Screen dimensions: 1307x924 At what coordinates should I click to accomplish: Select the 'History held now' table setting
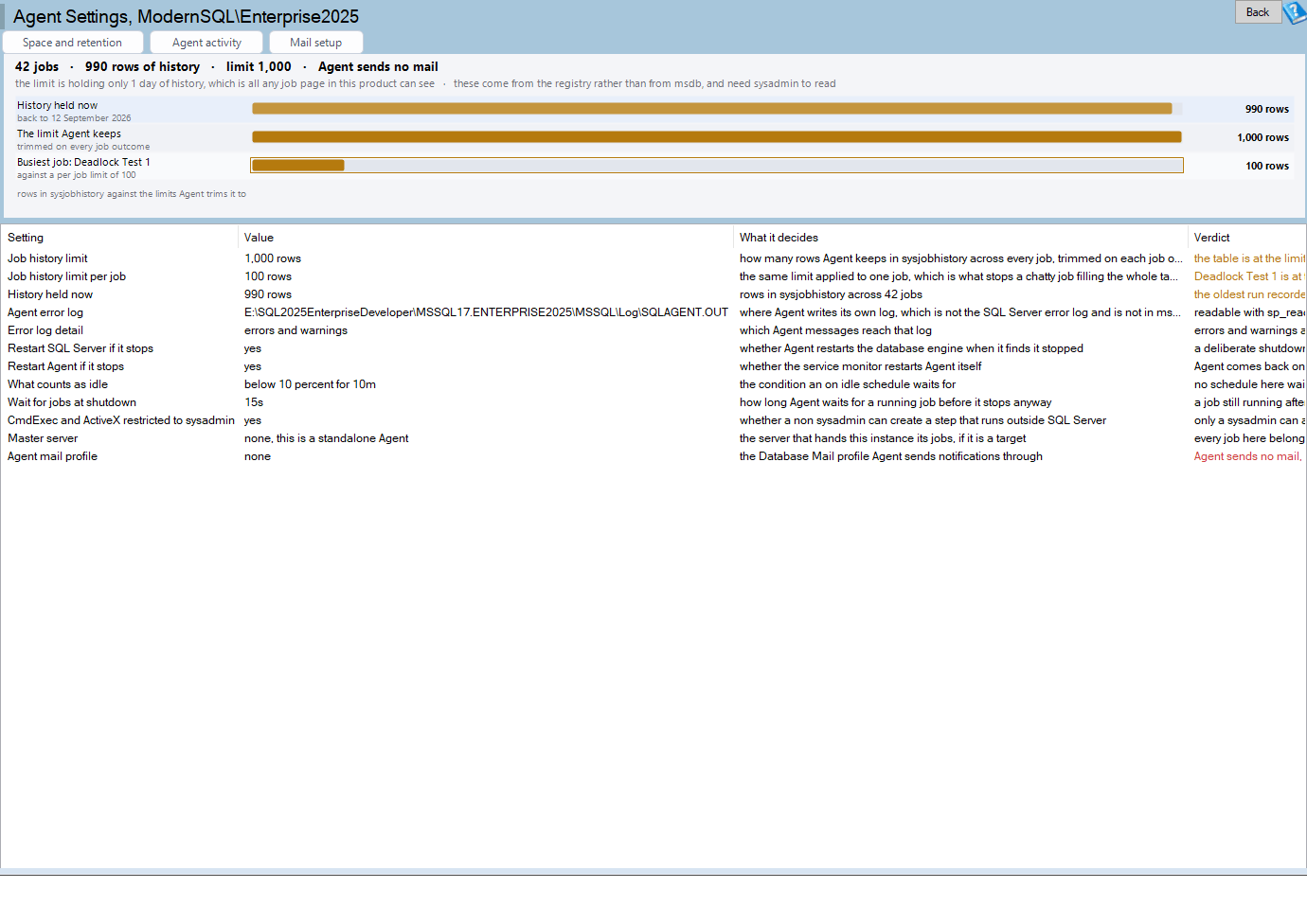(50, 294)
